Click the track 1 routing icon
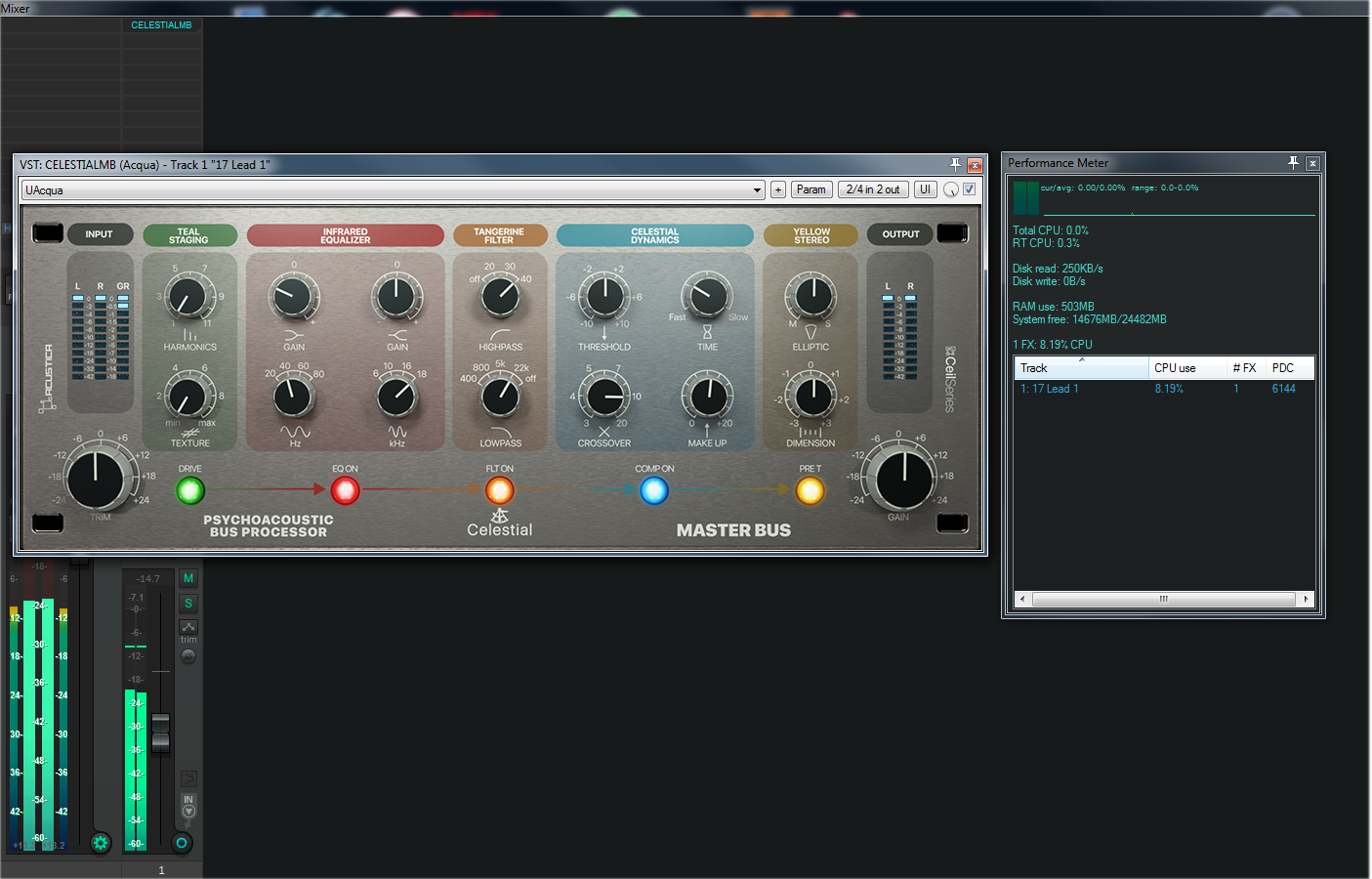The image size is (1372, 879). (188, 778)
